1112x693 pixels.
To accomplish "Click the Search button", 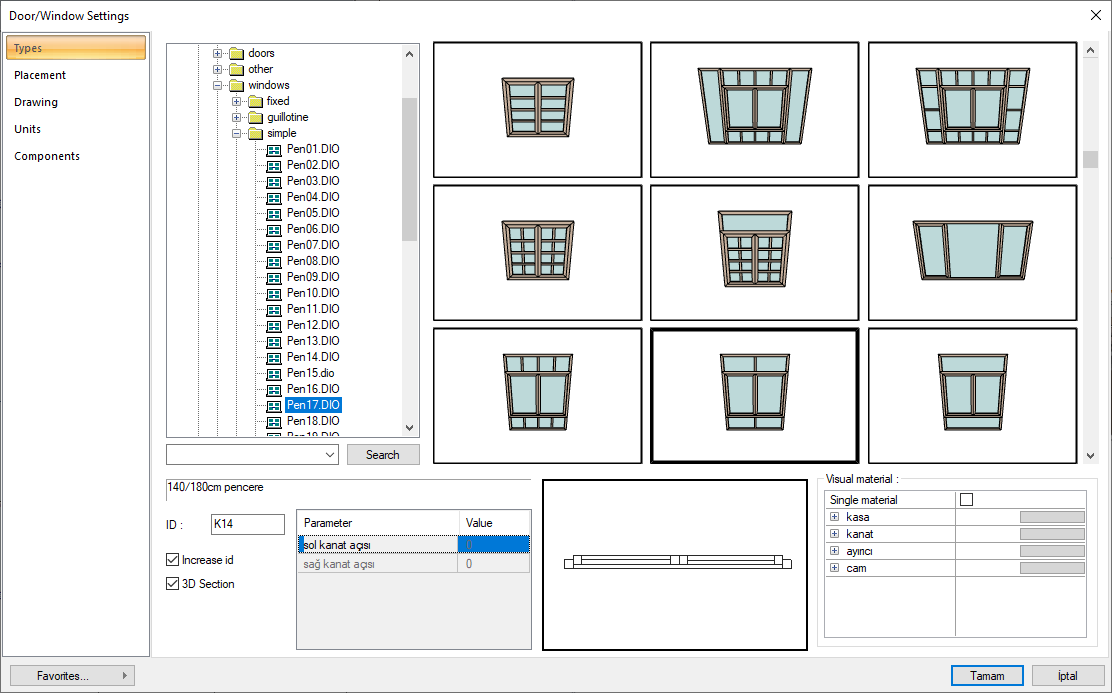I will [x=383, y=455].
